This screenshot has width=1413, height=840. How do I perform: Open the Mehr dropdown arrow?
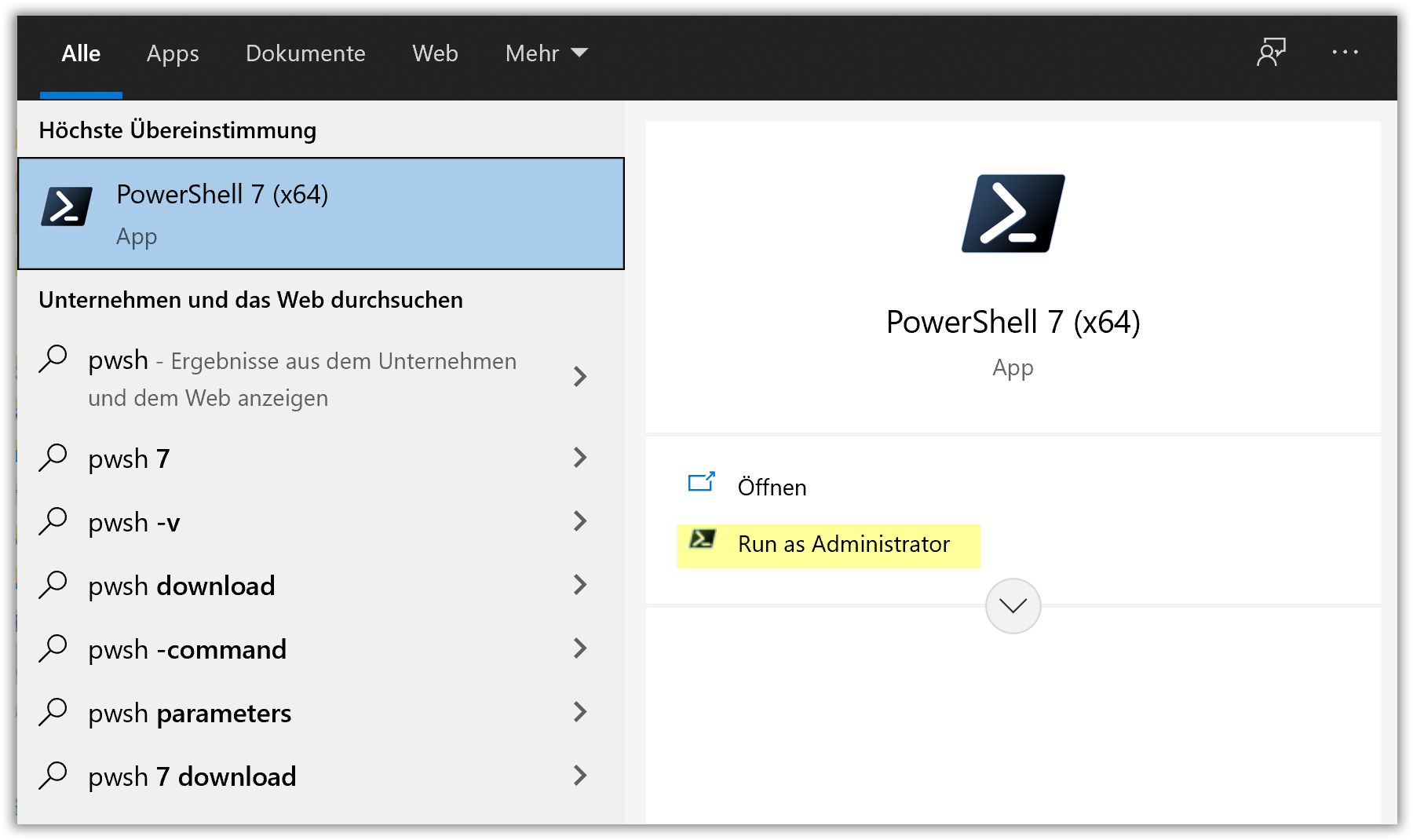pyautogui.click(x=579, y=53)
